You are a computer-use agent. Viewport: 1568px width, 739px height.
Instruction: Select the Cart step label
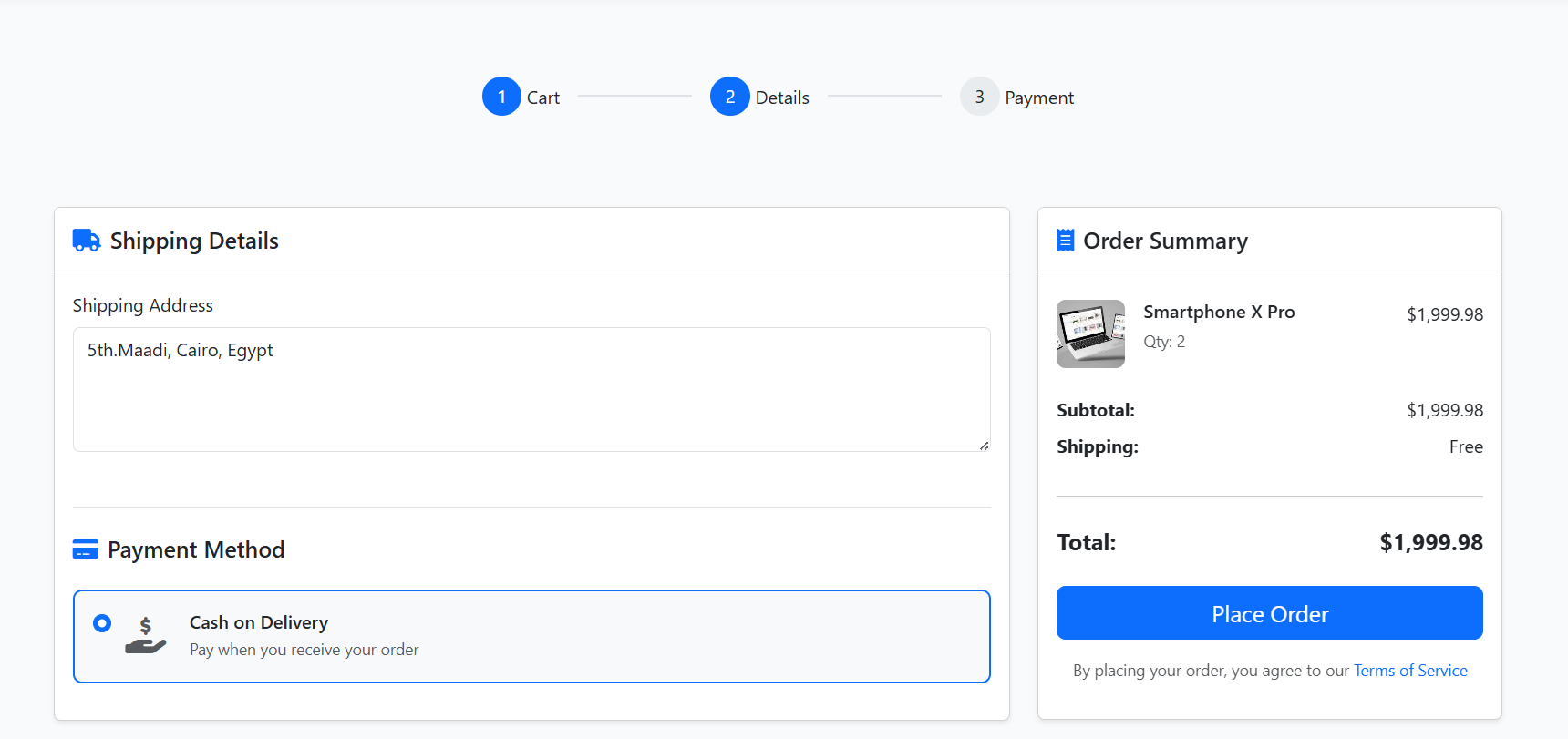(543, 97)
